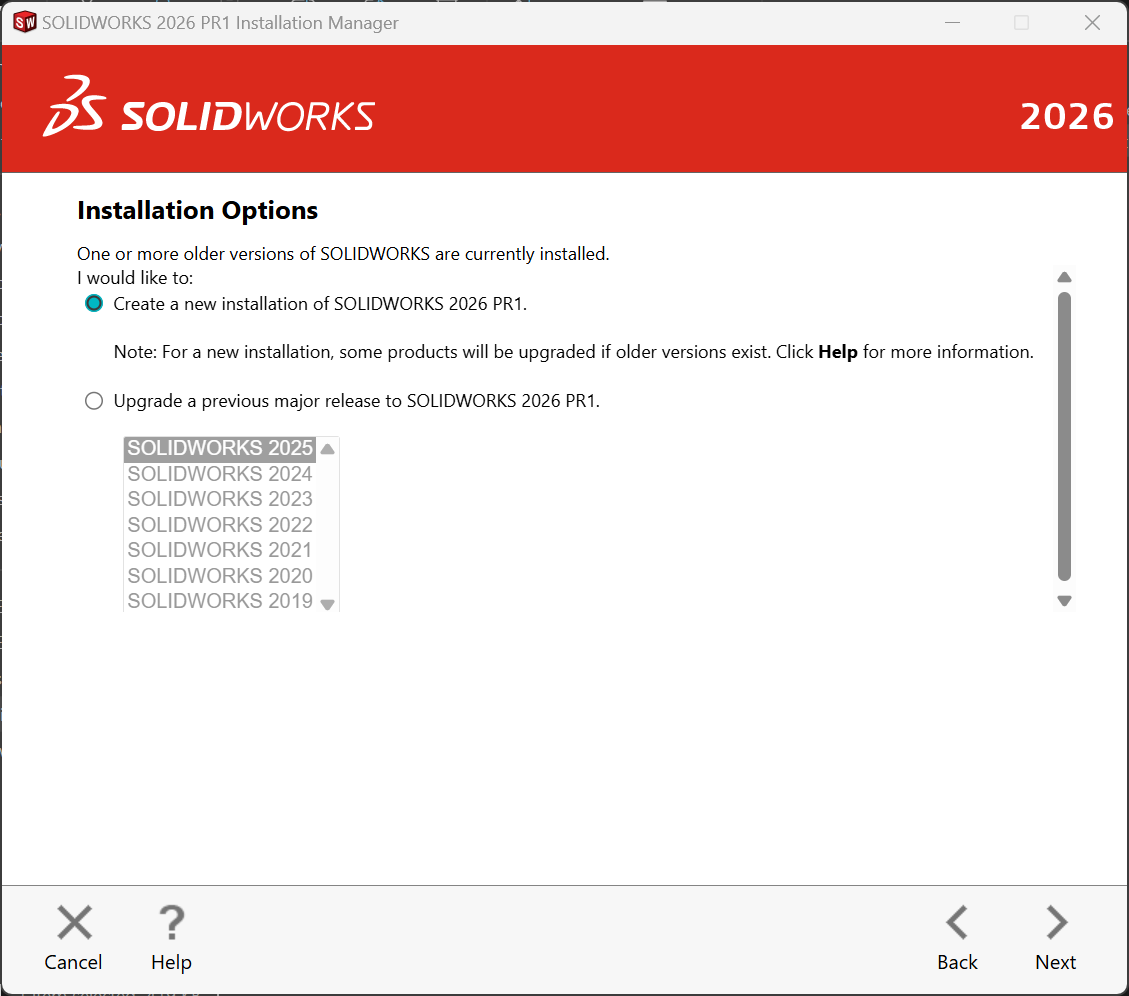Image resolution: width=1129 pixels, height=996 pixels.
Task: Click the up arrow of the version list
Action: (x=327, y=449)
